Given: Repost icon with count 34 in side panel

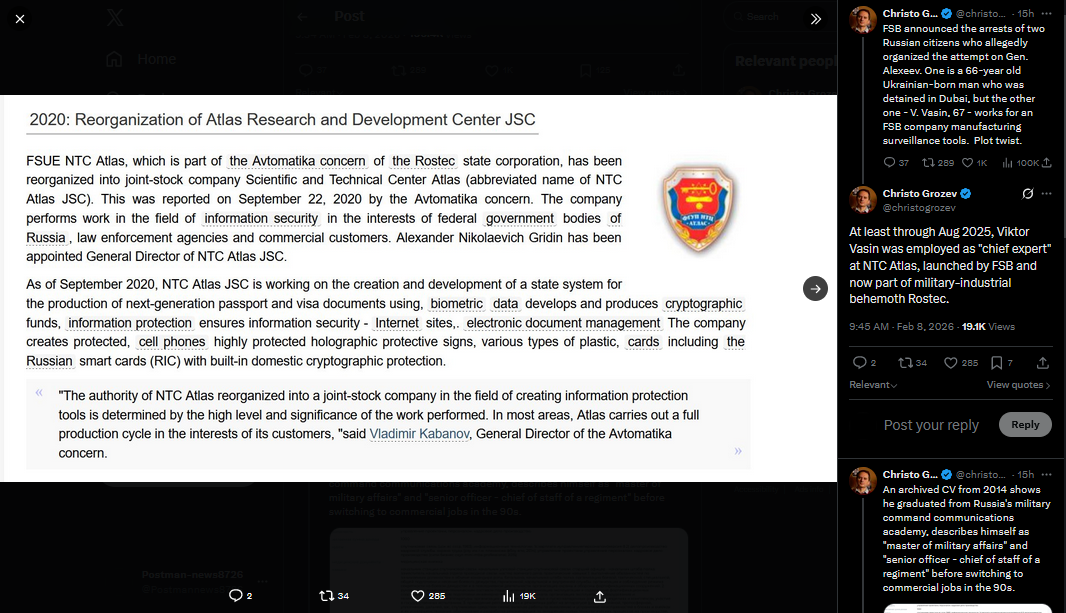Looking at the screenshot, I should tap(912, 363).
